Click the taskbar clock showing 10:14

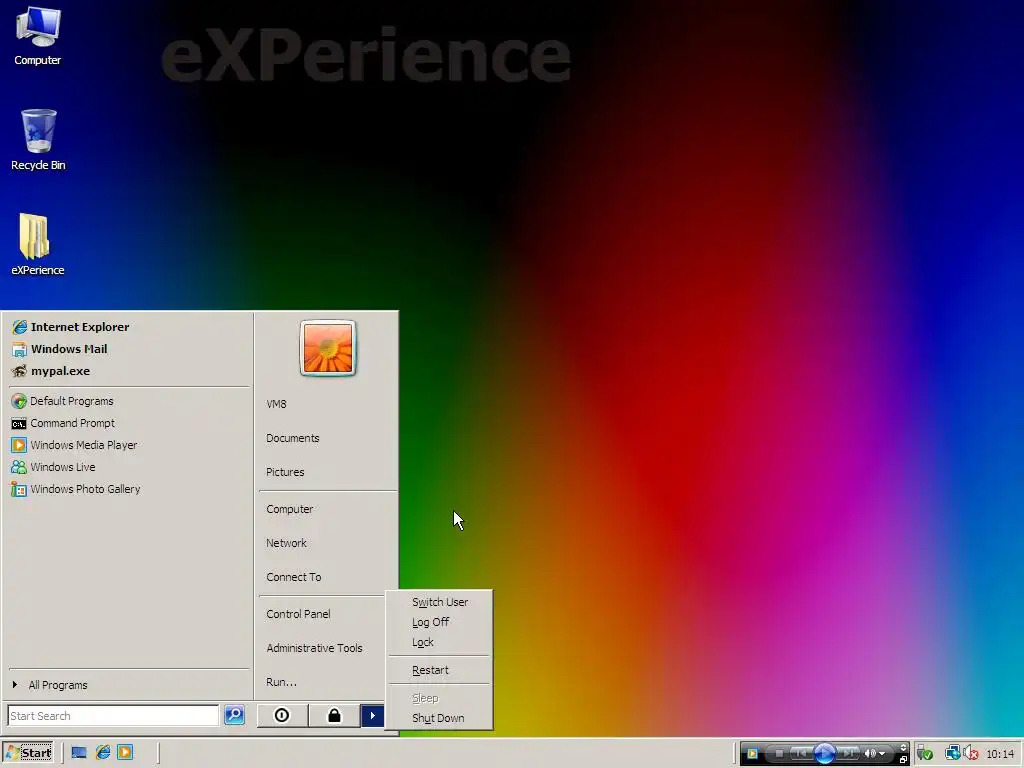pyautogui.click(x=1000, y=754)
